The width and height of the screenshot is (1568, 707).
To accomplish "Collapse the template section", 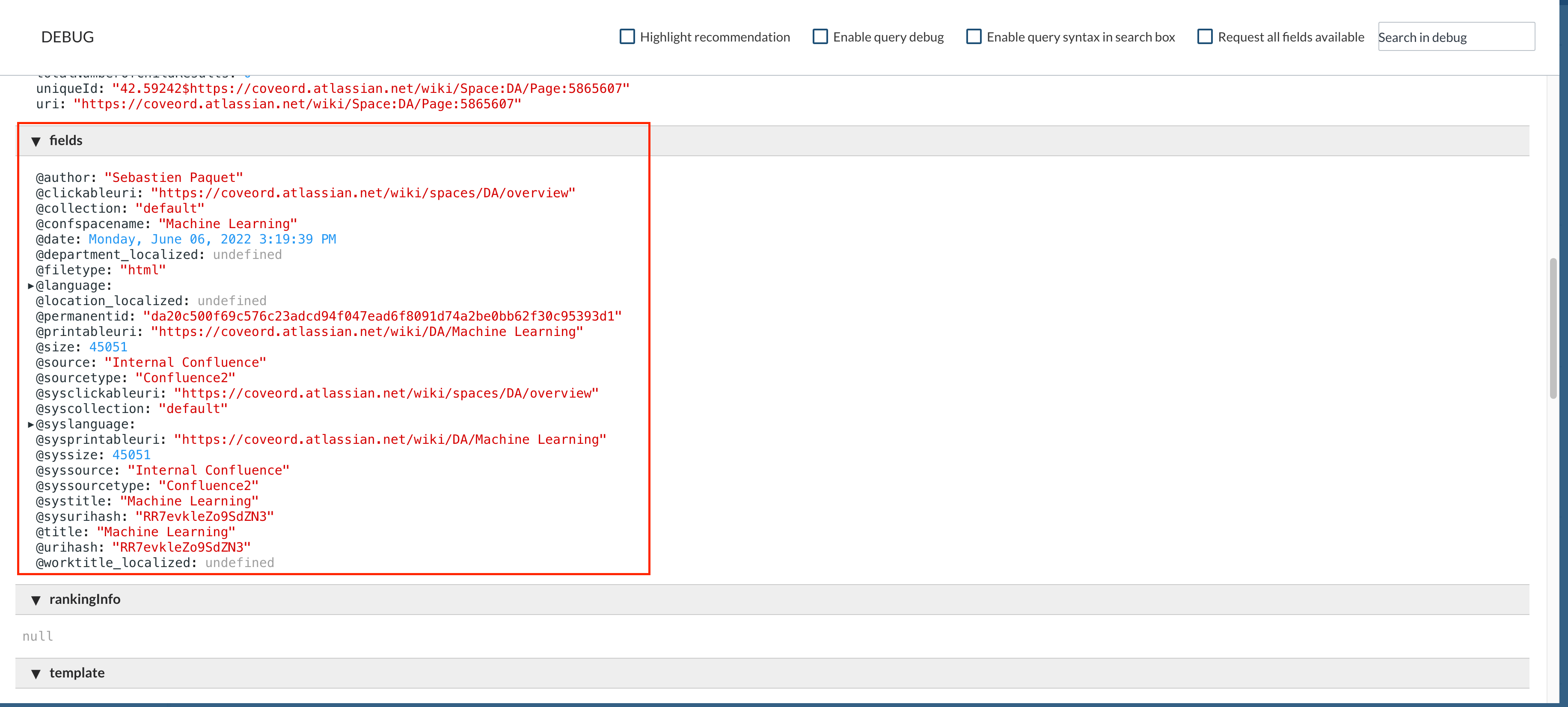I will [36, 674].
